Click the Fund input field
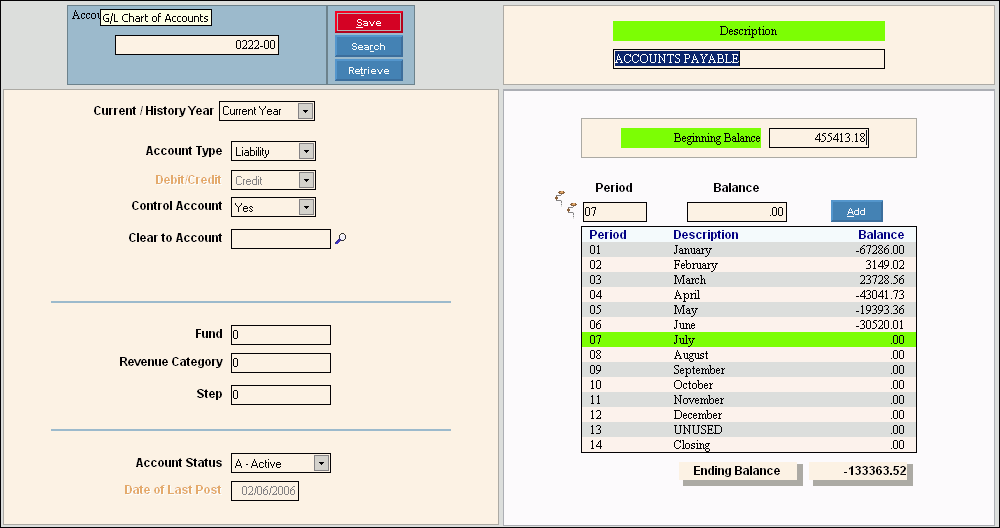 (x=280, y=335)
